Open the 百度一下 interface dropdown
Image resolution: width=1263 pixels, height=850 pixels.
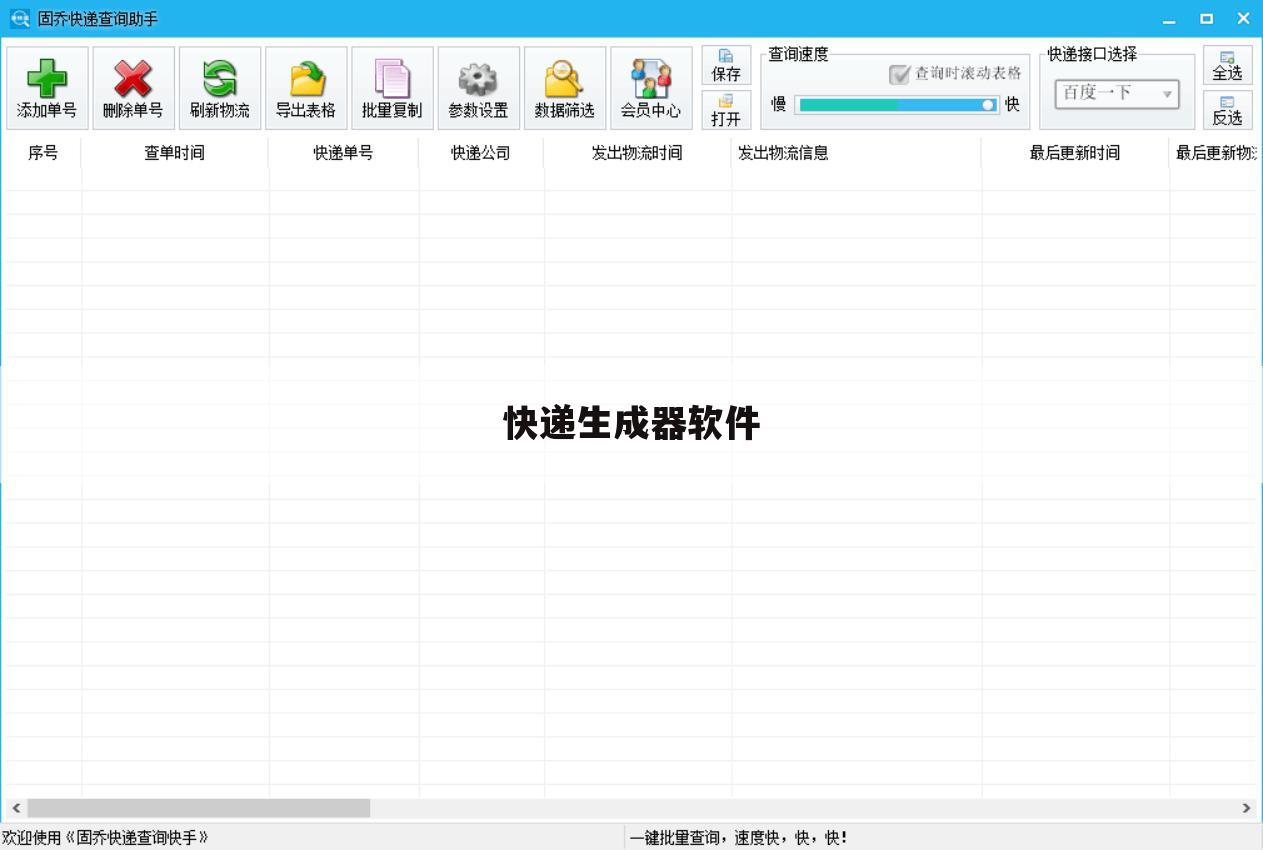tap(1117, 94)
